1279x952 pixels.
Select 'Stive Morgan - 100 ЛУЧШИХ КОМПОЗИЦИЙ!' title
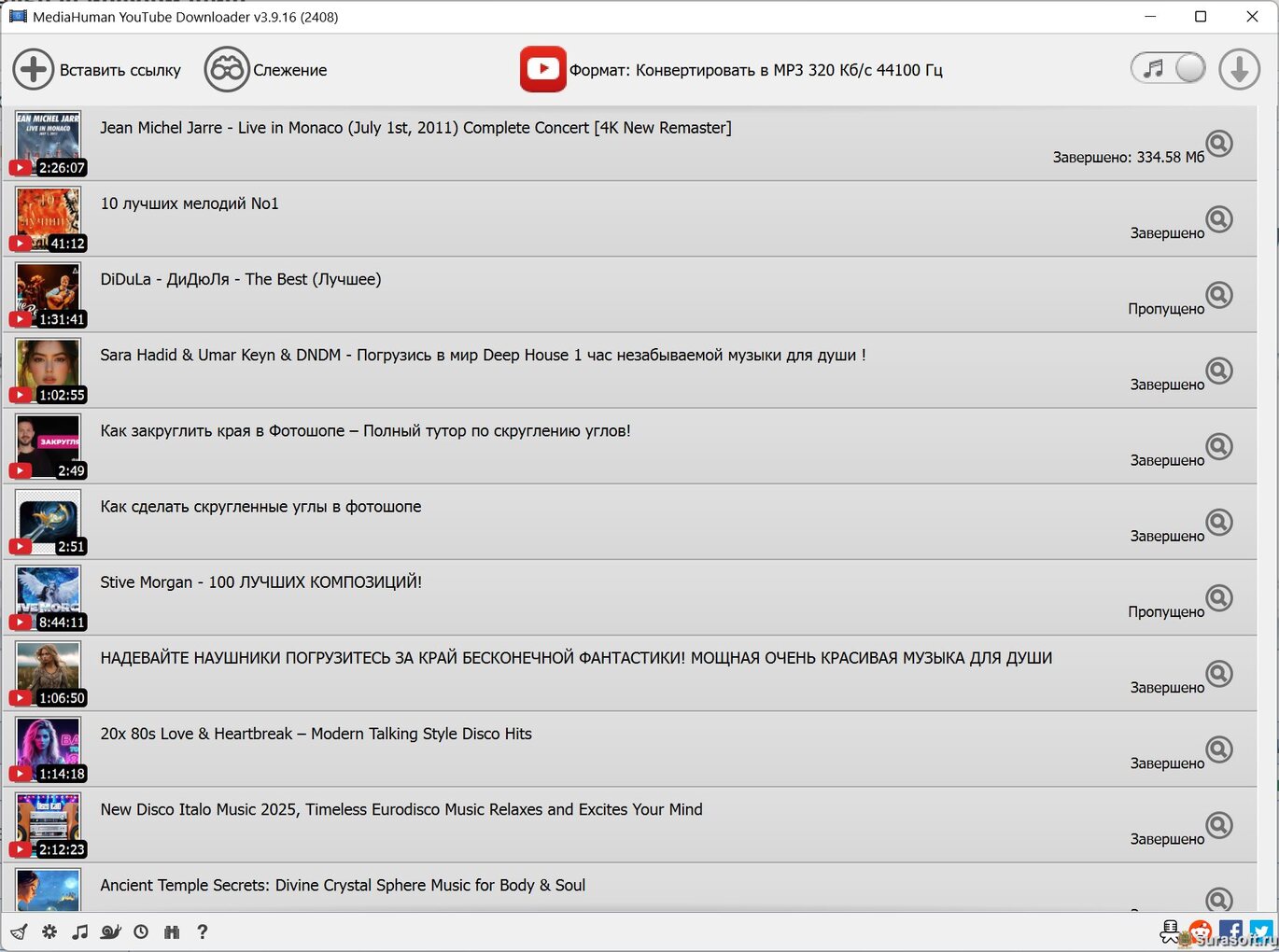(261, 582)
